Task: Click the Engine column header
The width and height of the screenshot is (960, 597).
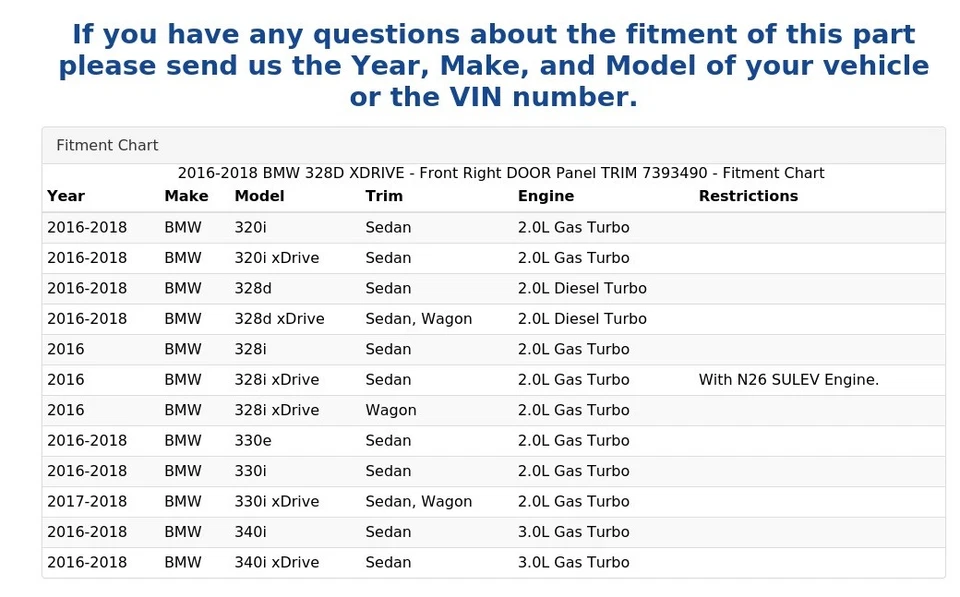Action: 545,196
